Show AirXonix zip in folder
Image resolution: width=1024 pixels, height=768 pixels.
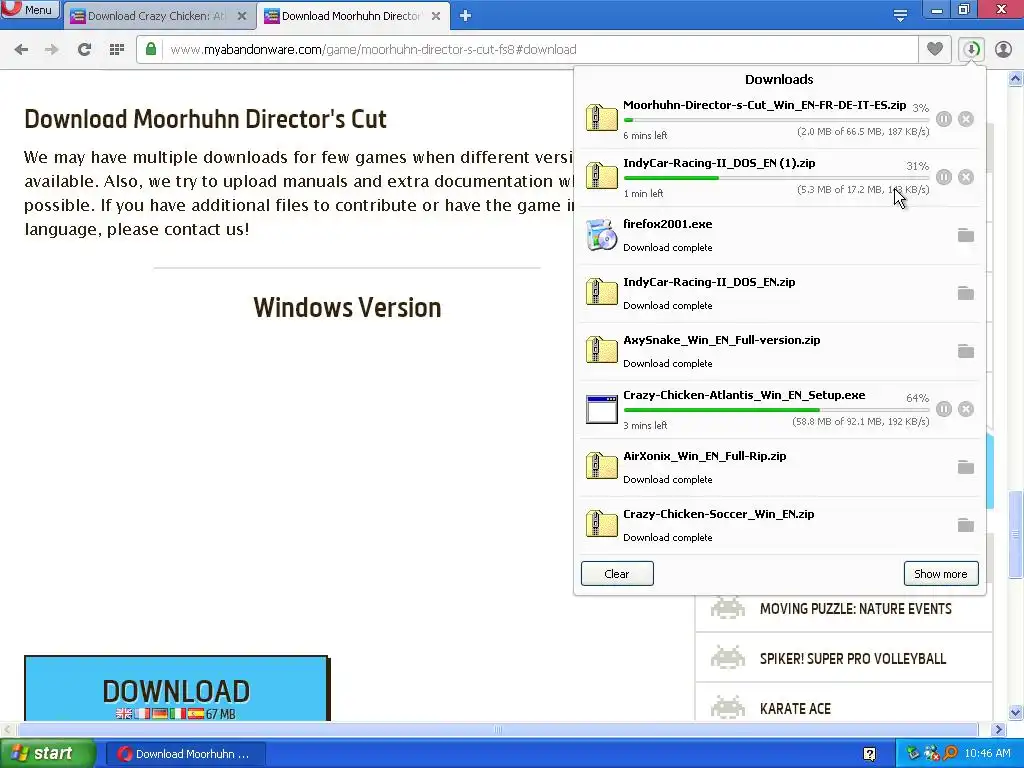(966, 467)
